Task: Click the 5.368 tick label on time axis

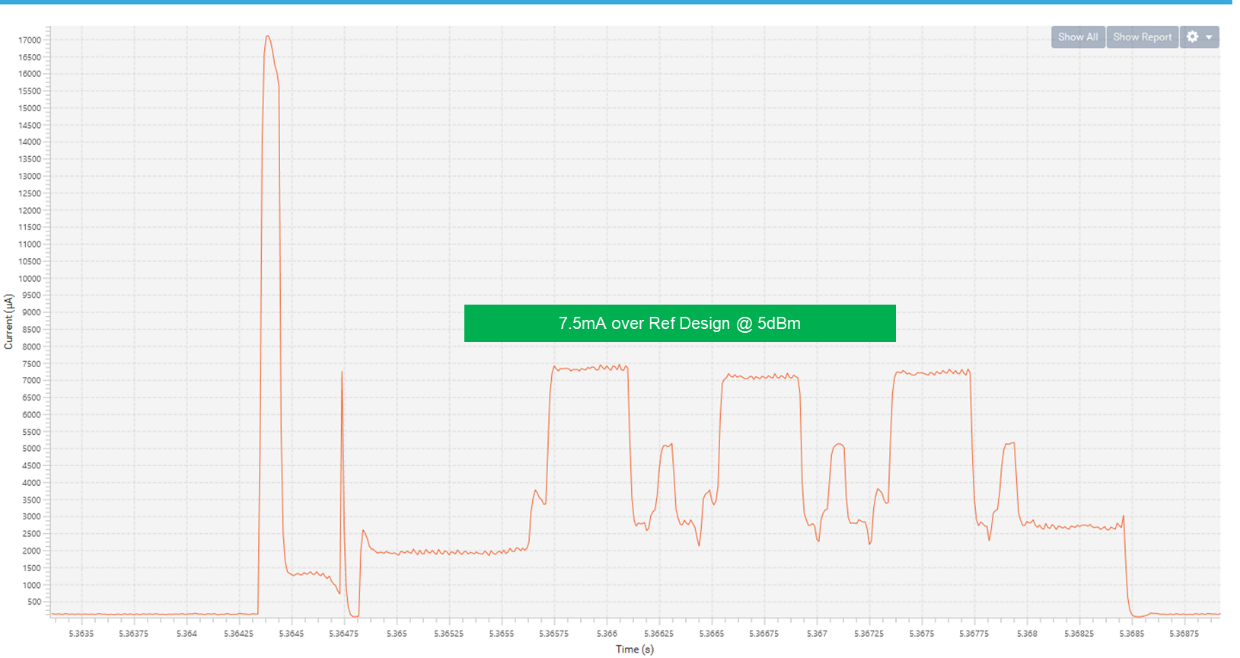Action: pos(1027,634)
